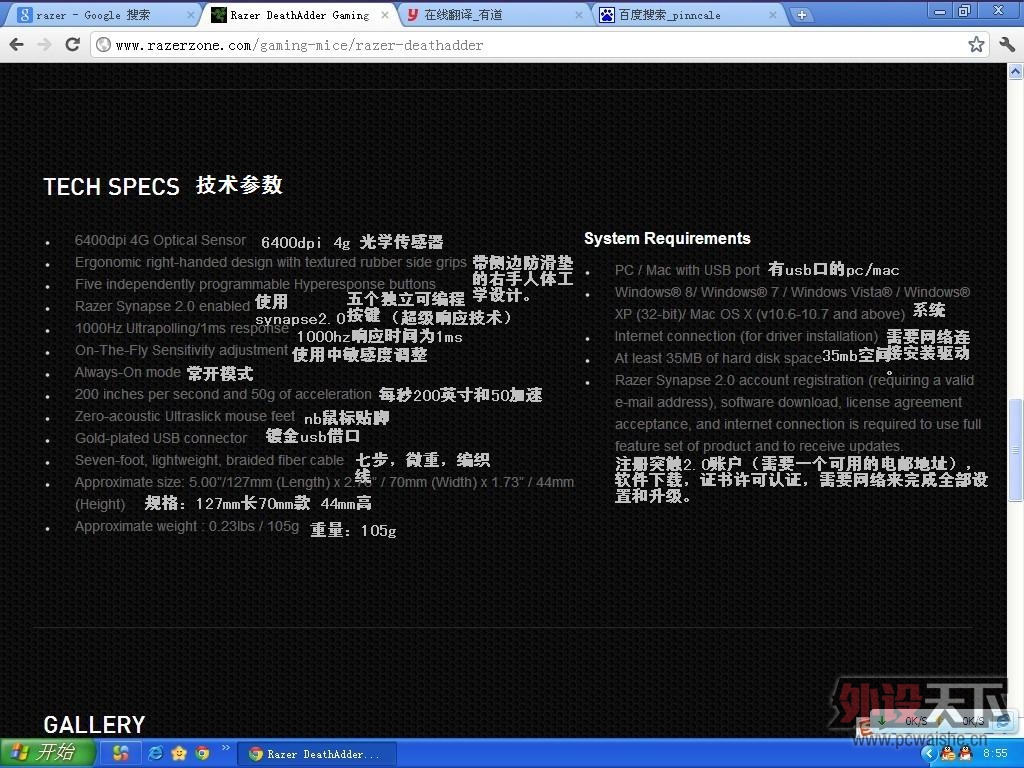Click the page scrollbar up arrow
The height and width of the screenshot is (768, 1024).
pos(1016,71)
